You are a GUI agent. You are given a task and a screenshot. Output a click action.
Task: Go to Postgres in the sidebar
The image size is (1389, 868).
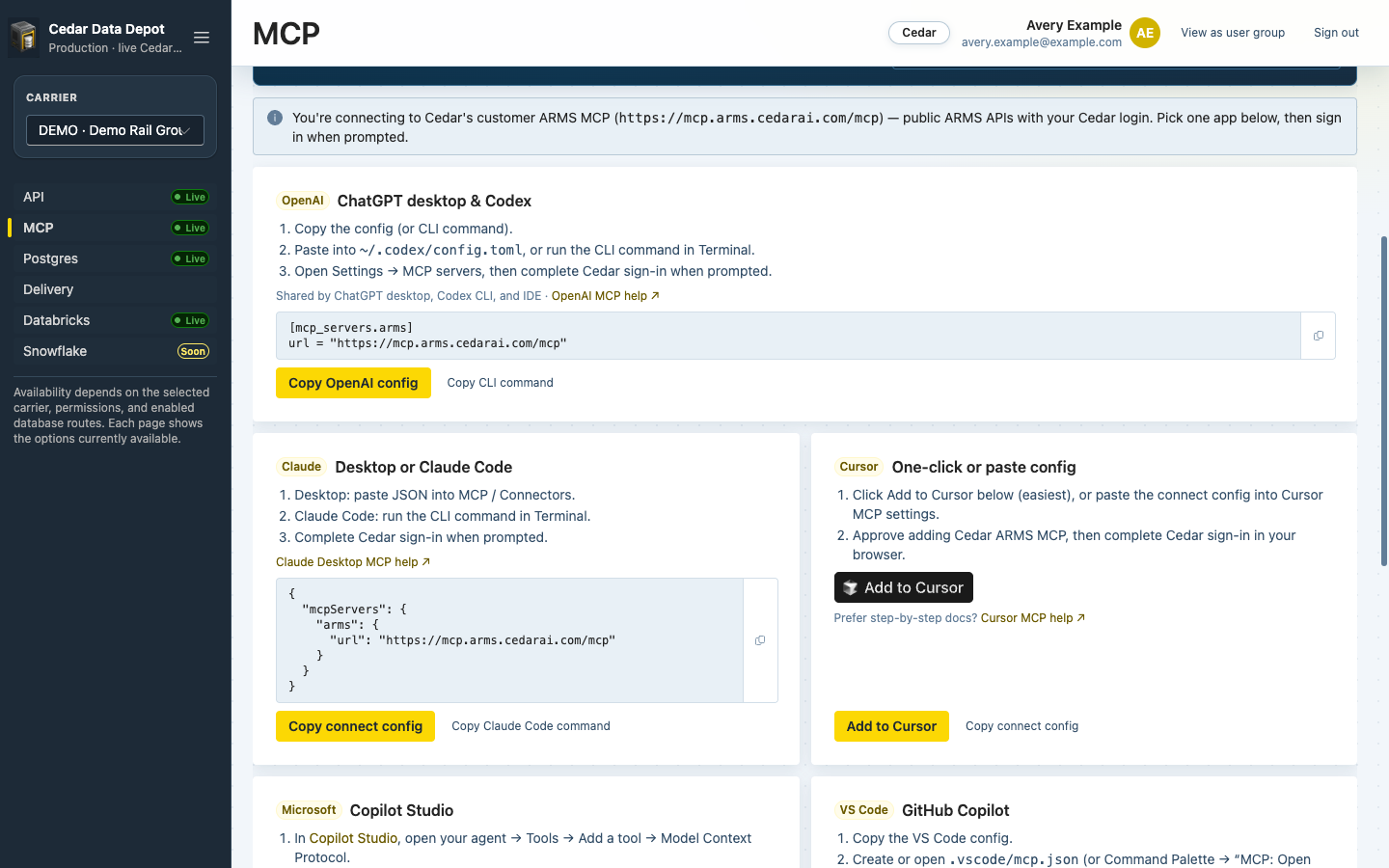[115, 258]
